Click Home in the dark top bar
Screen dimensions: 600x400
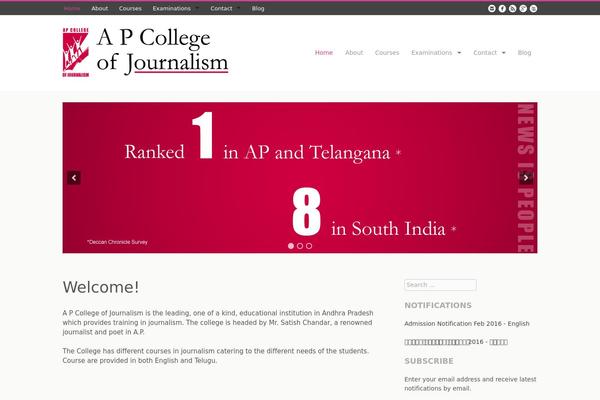(72, 8)
